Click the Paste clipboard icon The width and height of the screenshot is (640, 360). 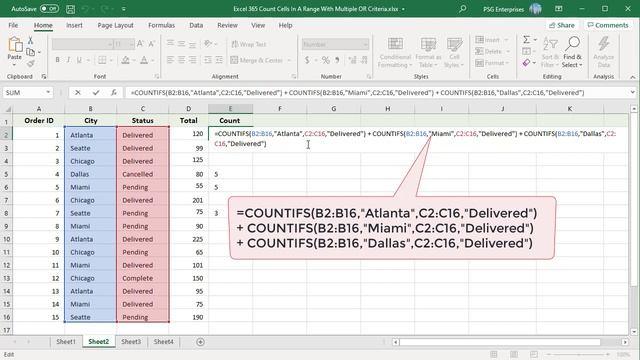(x=15, y=45)
